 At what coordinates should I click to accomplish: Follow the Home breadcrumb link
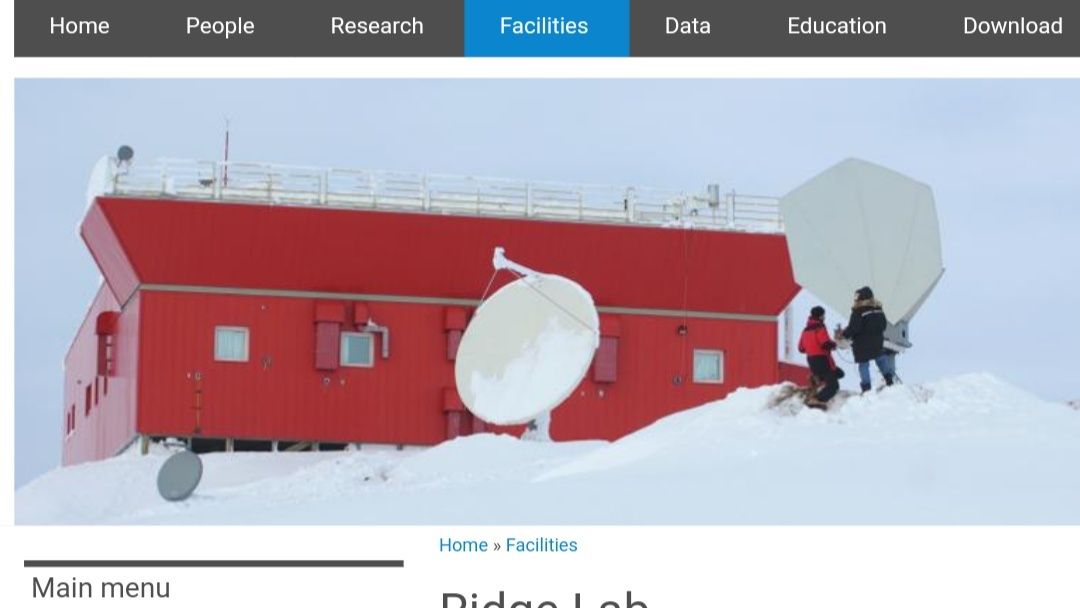(x=463, y=545)
